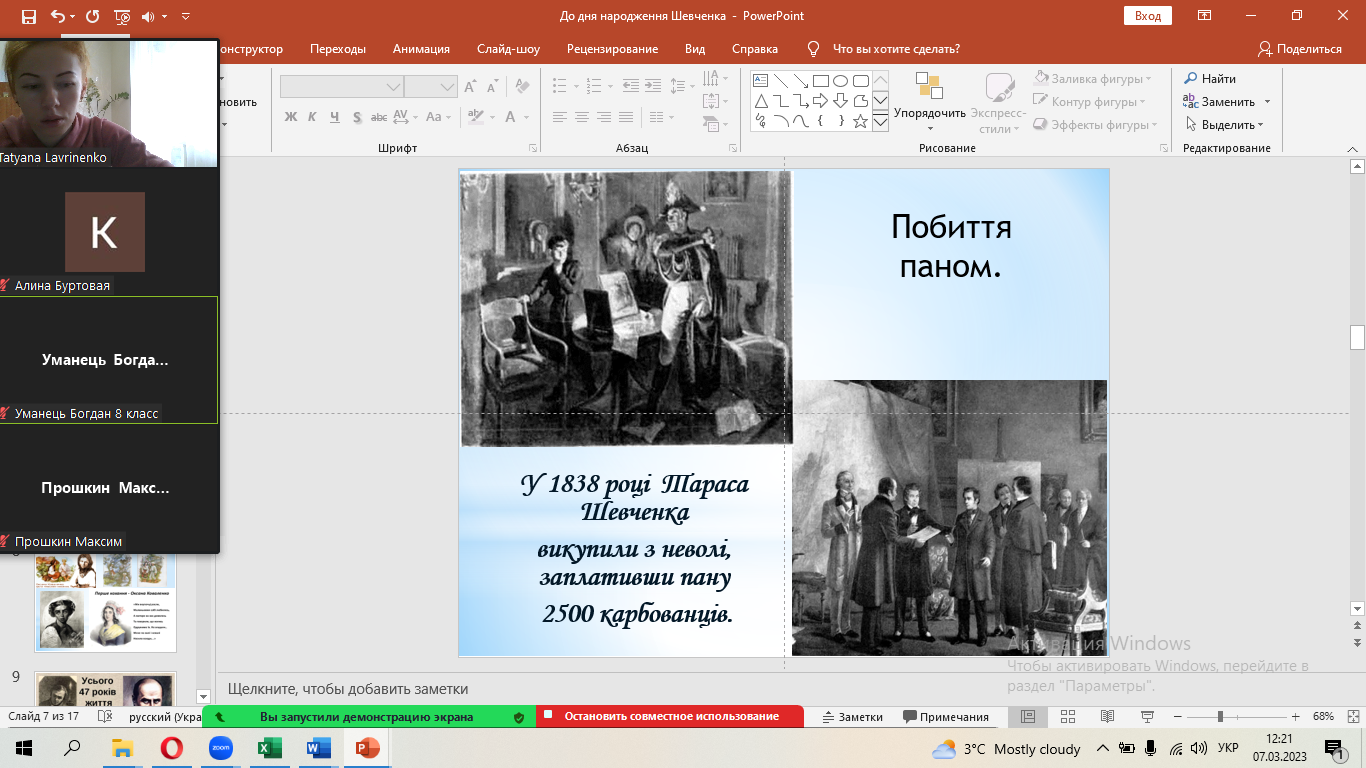The image size is (1366, 768).
Task: Switch to slide sorter view
Action: (x=1067, y=717)
